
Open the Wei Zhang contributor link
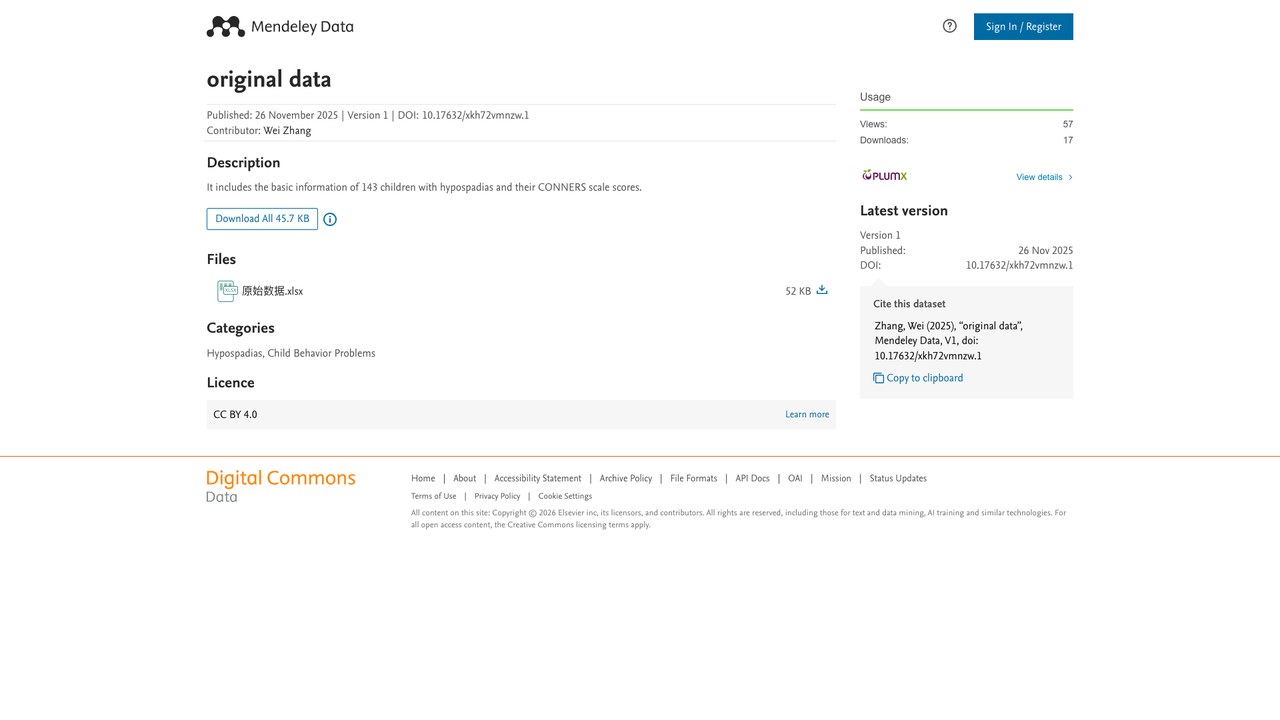pyautogui.click(x=287, y=131)
